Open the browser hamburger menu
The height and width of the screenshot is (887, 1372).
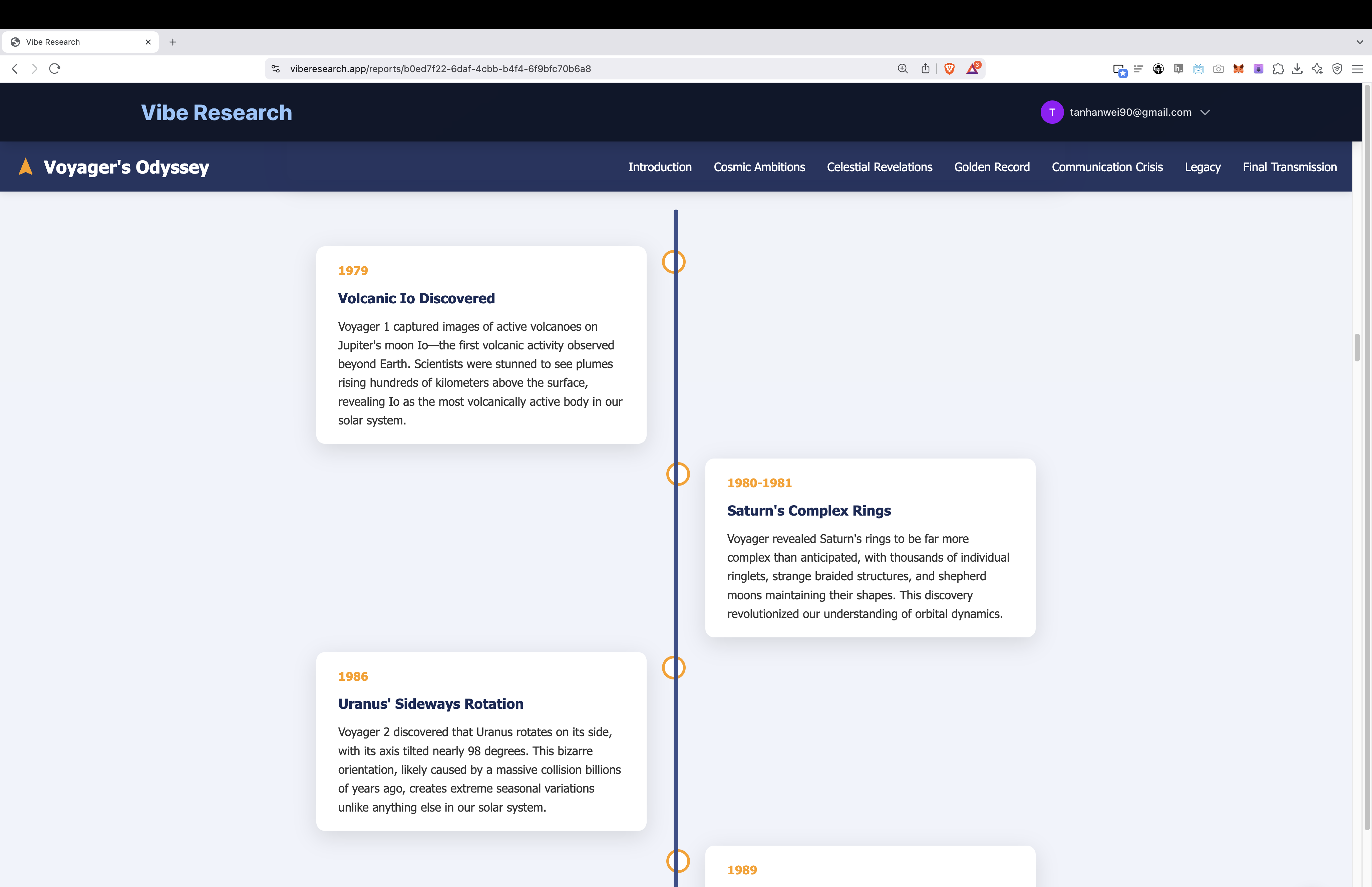pyautogui.click(x=1357, y=69)
